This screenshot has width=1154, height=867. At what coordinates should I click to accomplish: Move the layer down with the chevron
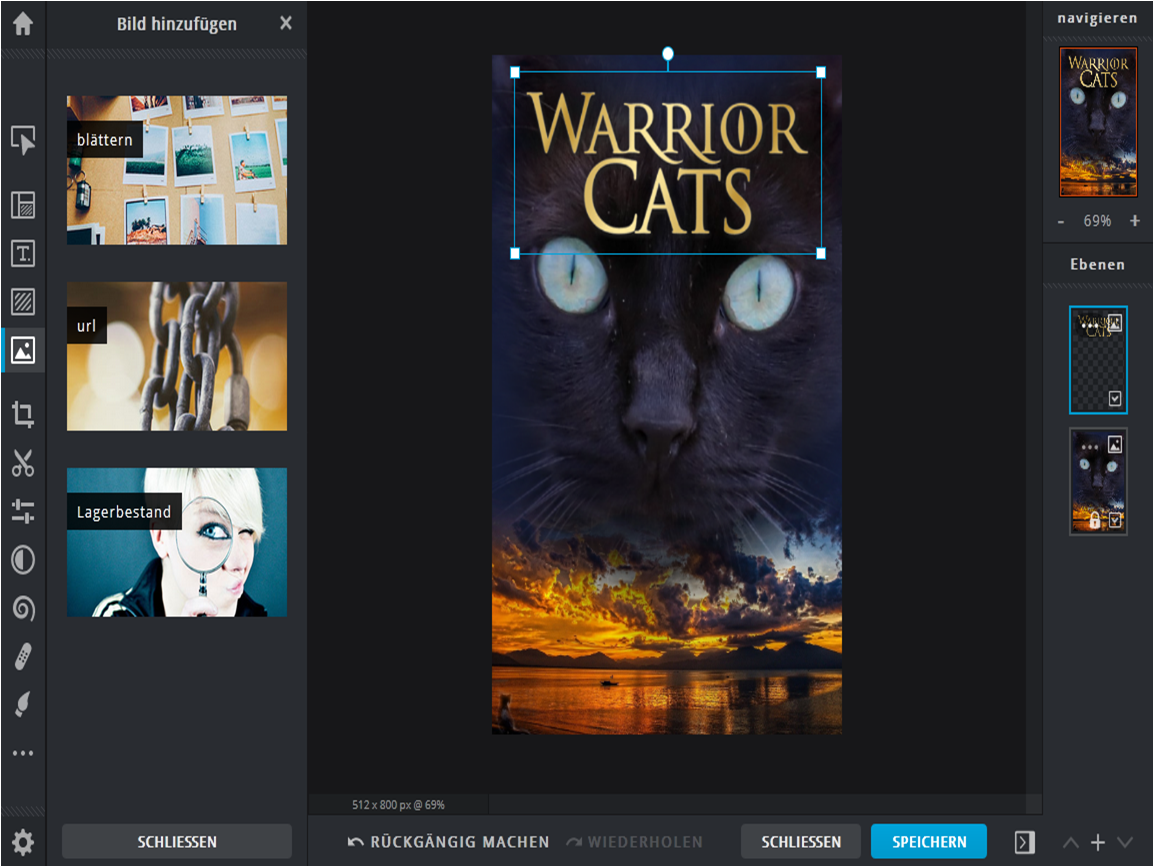1125,842
